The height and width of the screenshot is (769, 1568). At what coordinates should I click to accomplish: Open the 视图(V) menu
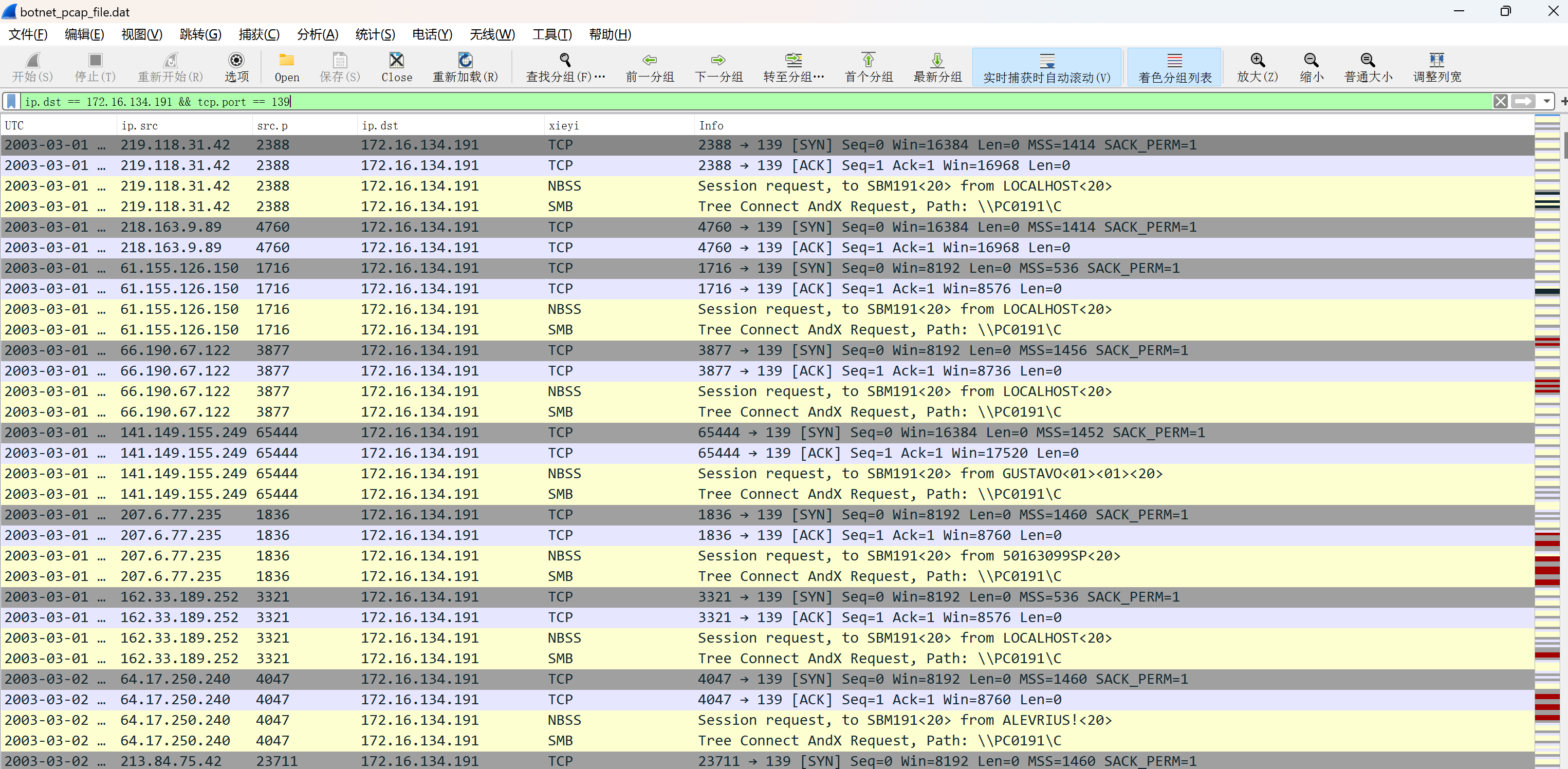142,34
